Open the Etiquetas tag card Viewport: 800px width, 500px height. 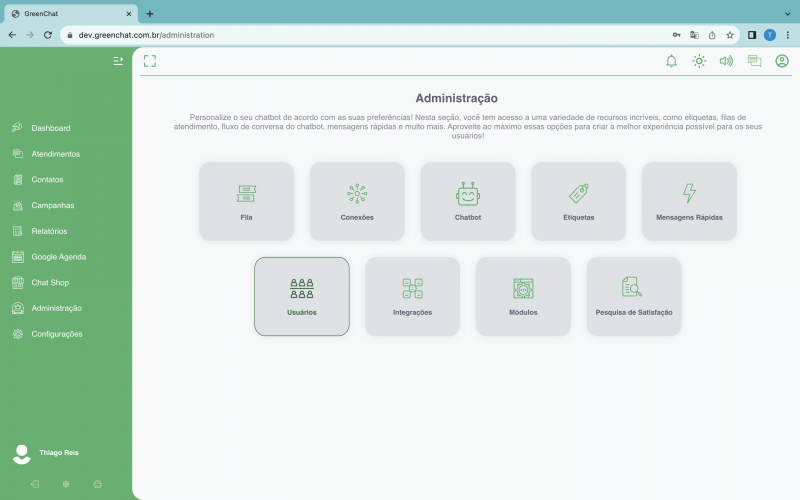[578, 201]
